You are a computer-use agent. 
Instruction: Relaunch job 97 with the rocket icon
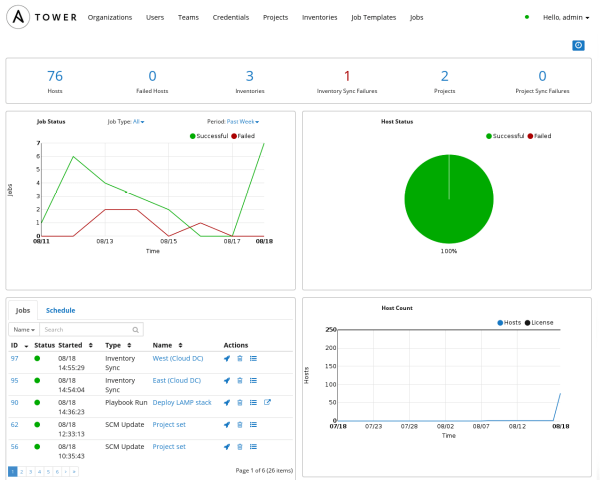227,357
